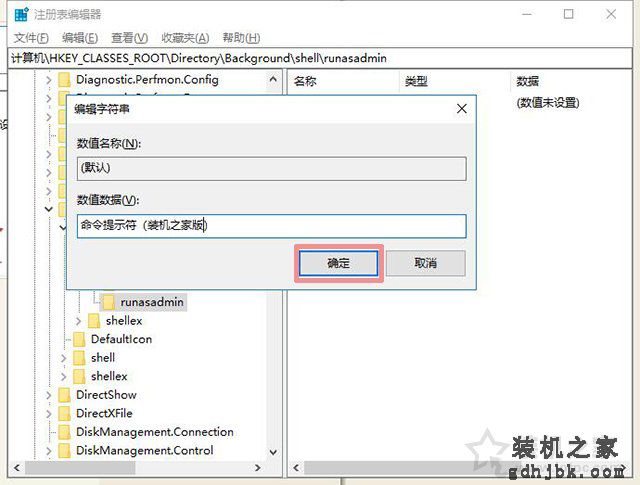Click the 确定 button in the dialog
640x485 pixels.
click(338, 263)
